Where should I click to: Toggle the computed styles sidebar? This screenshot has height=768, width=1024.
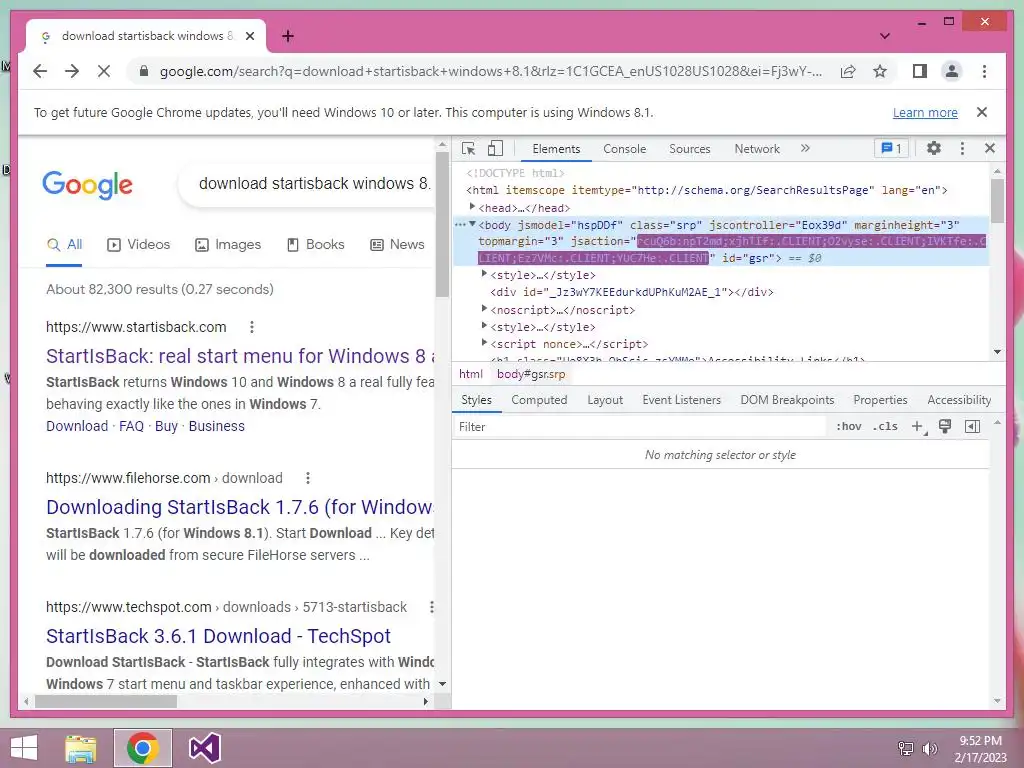(972, 426)
